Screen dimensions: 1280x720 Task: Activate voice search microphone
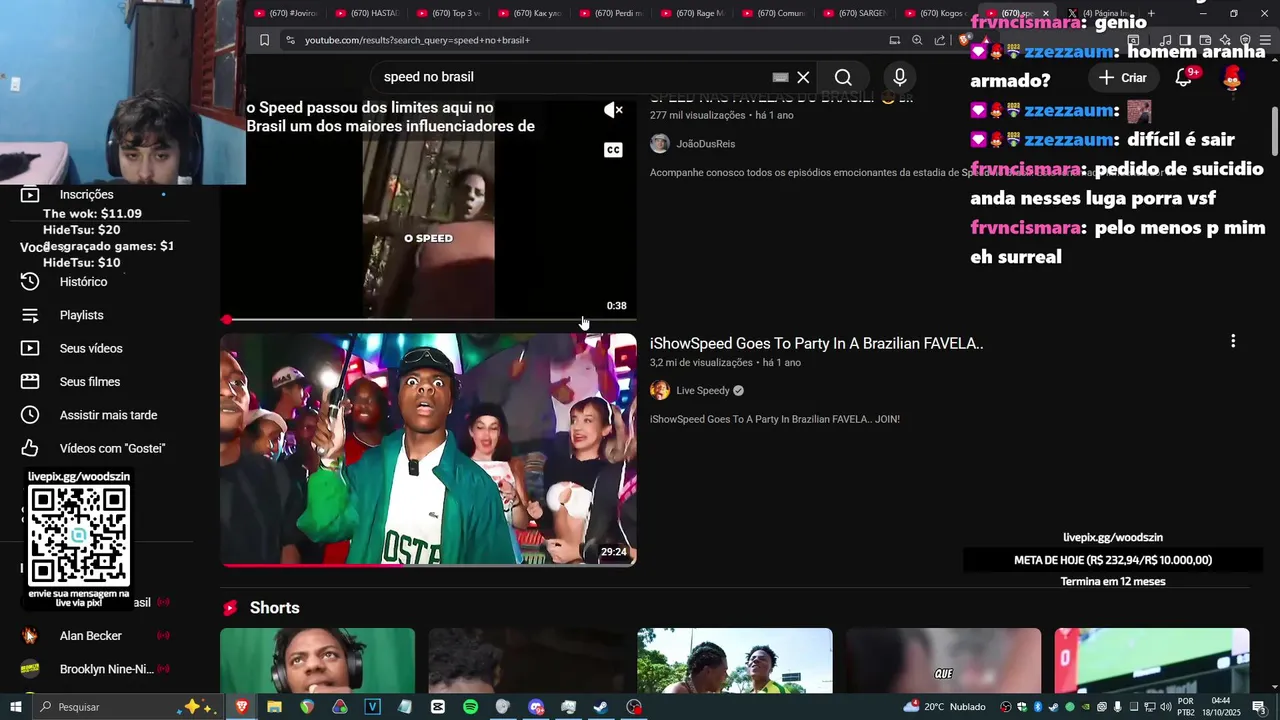coord(900,77)
